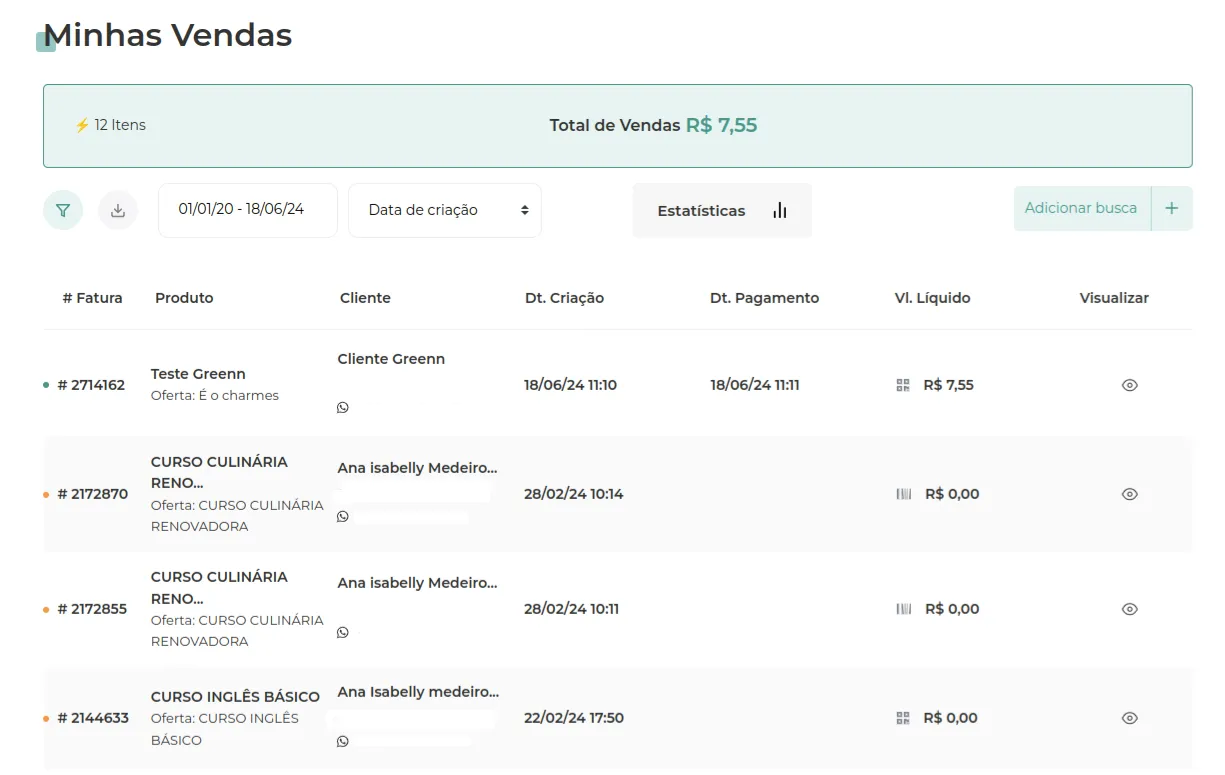View invoice 2714162 with the eye icon

pos(1130,385)
